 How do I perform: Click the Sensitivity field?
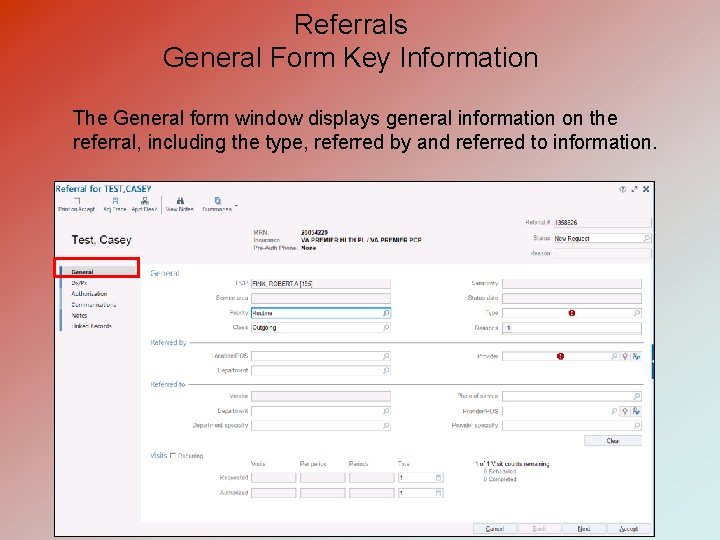(x=572, y=284)
